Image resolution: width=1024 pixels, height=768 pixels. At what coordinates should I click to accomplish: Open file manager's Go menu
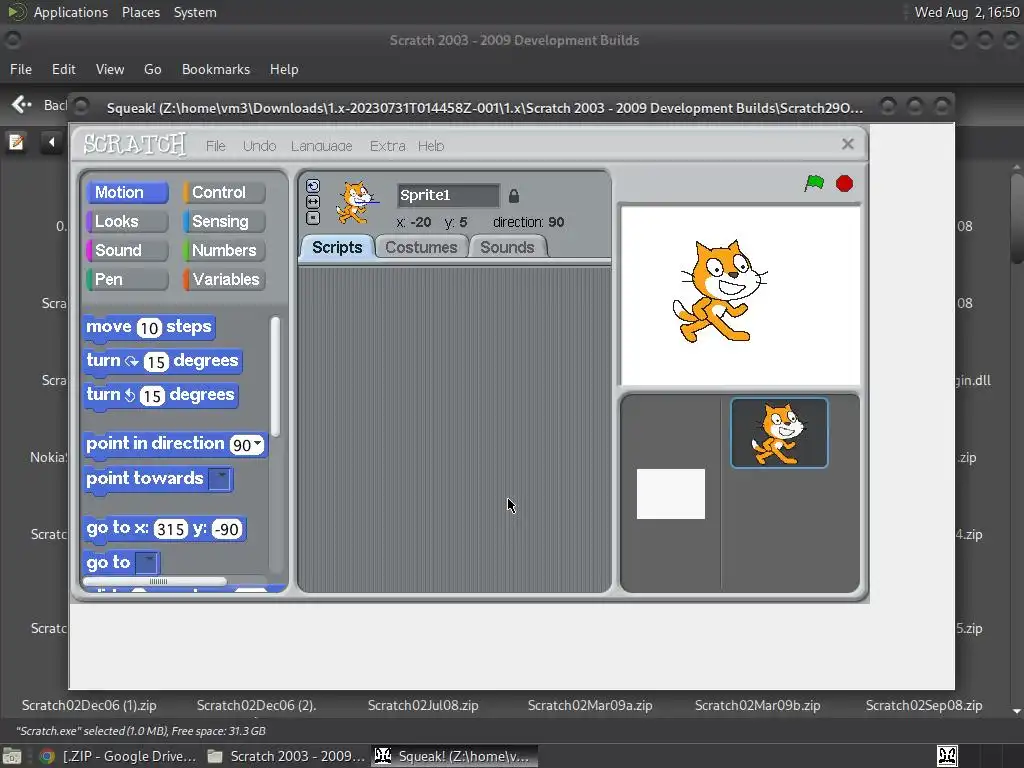pos(152,69)
